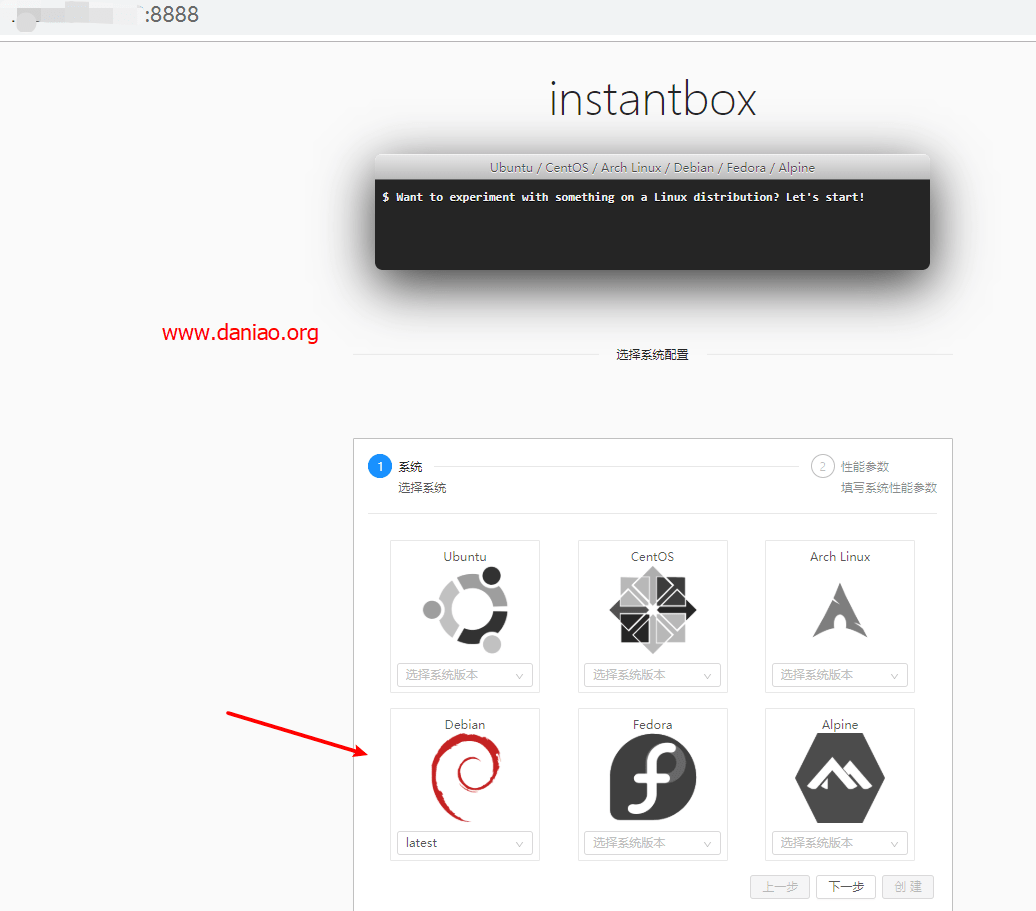Click the Debian card title text

click(465, 725)
